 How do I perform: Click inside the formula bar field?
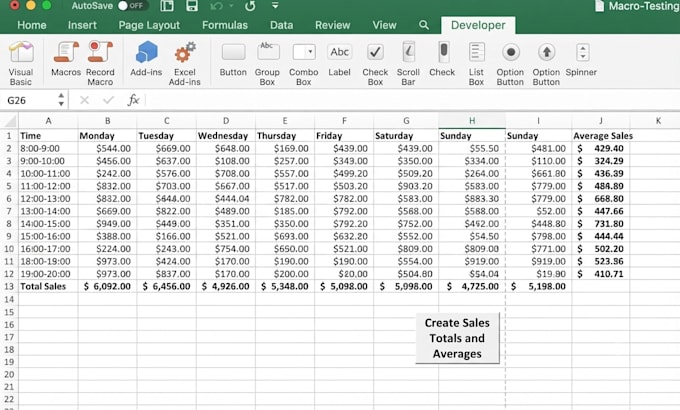pos(412,100)
